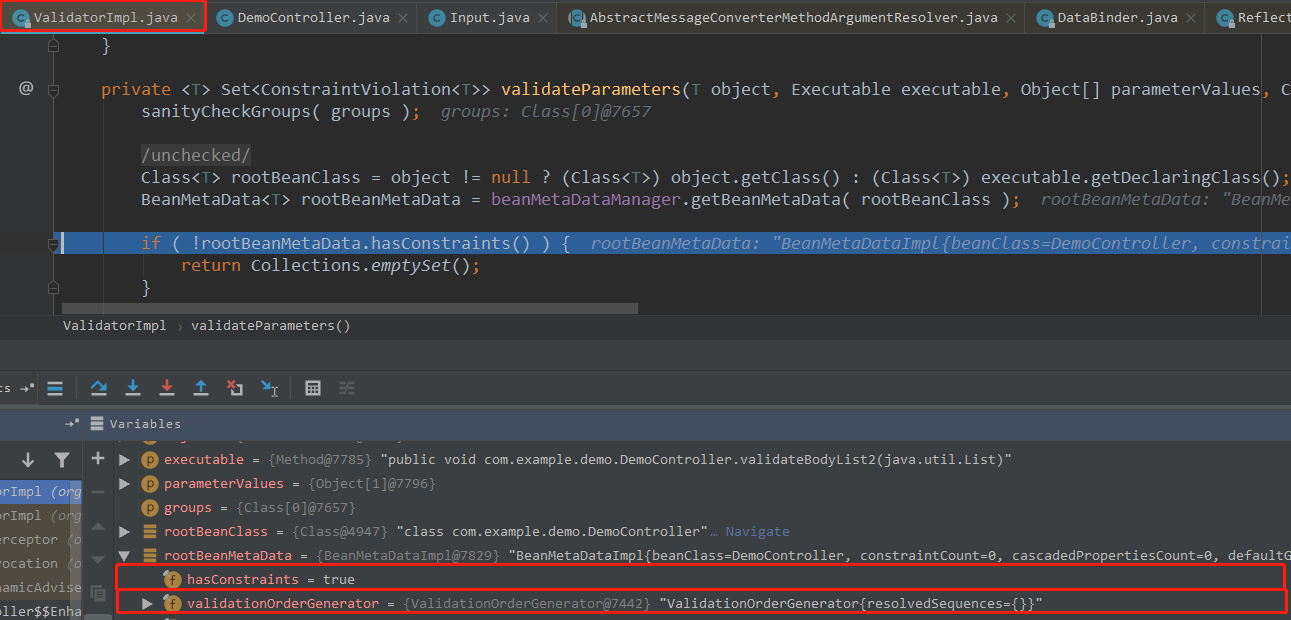Viewport: 1291px width, 620px height.
Task: Open the Evaluate Expression calculator icon
Action: coord(313,388)
